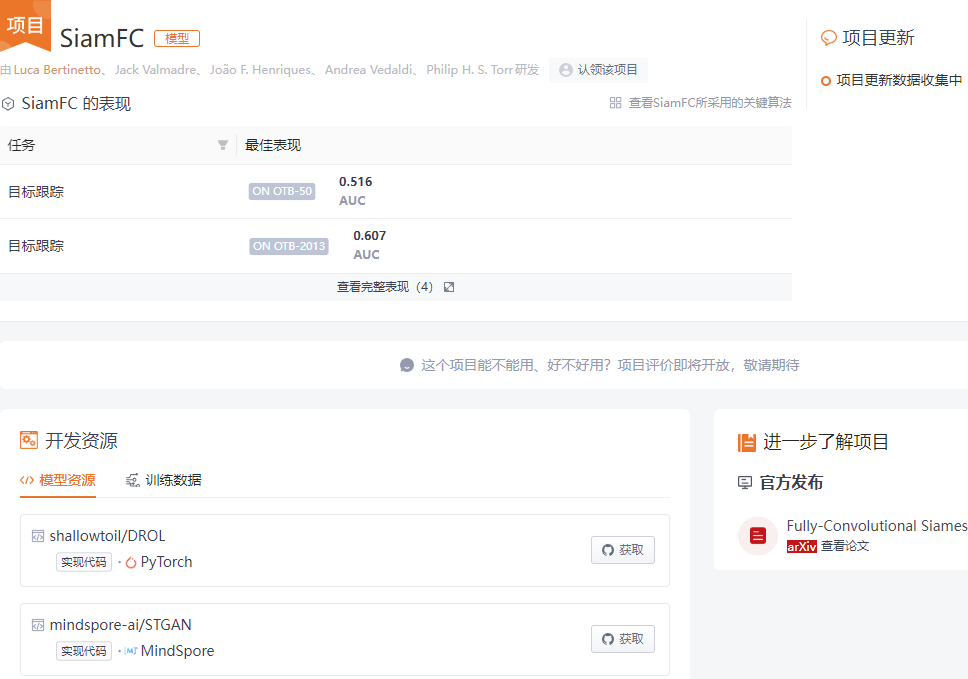This screenshot has height=679, width=968.
Task: Click GitHub icon in STGAN 获取 button
Action: tap(608, 639)
